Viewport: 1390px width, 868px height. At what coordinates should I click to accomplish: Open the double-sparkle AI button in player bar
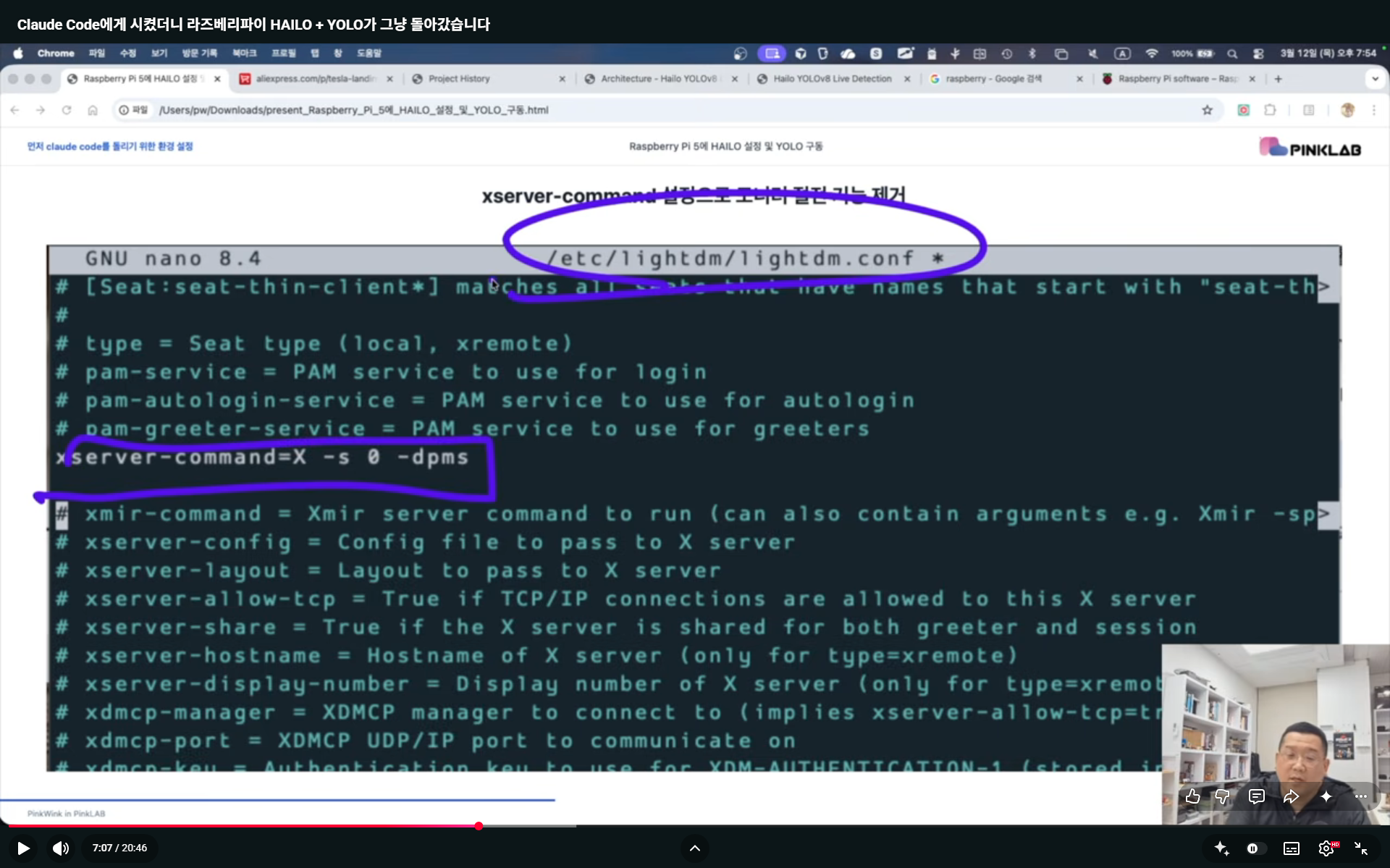(1221, 848)
